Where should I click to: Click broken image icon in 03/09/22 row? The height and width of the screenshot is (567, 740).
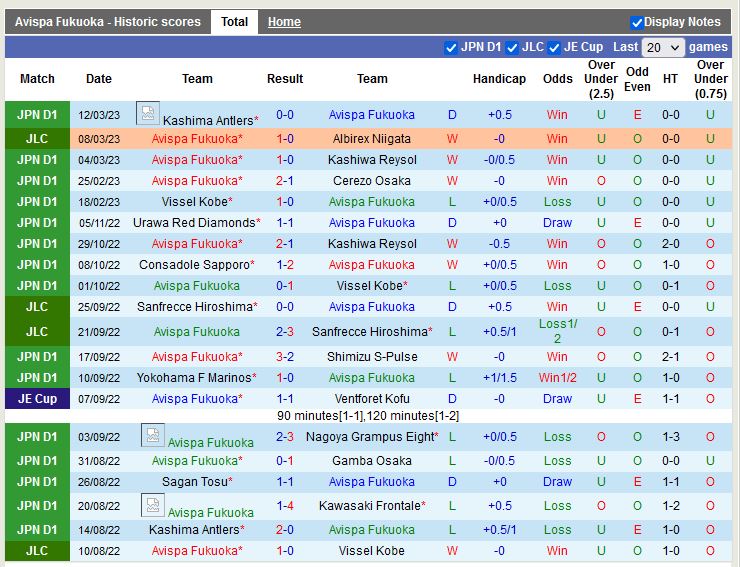click(x=153, y=435)
